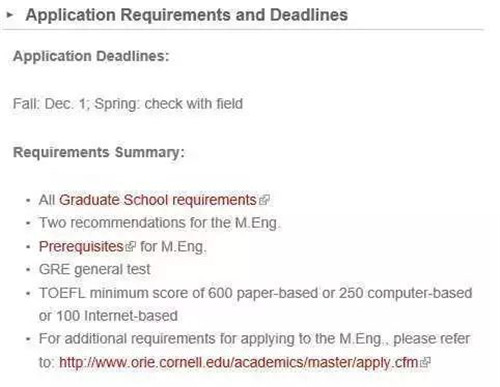Click the TOEFL minimum score line
This screenshot has width=500, height=387.
tap(256, 293)
